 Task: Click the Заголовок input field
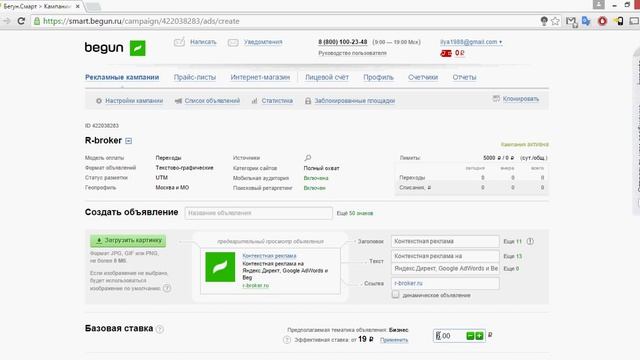[445, 241]
